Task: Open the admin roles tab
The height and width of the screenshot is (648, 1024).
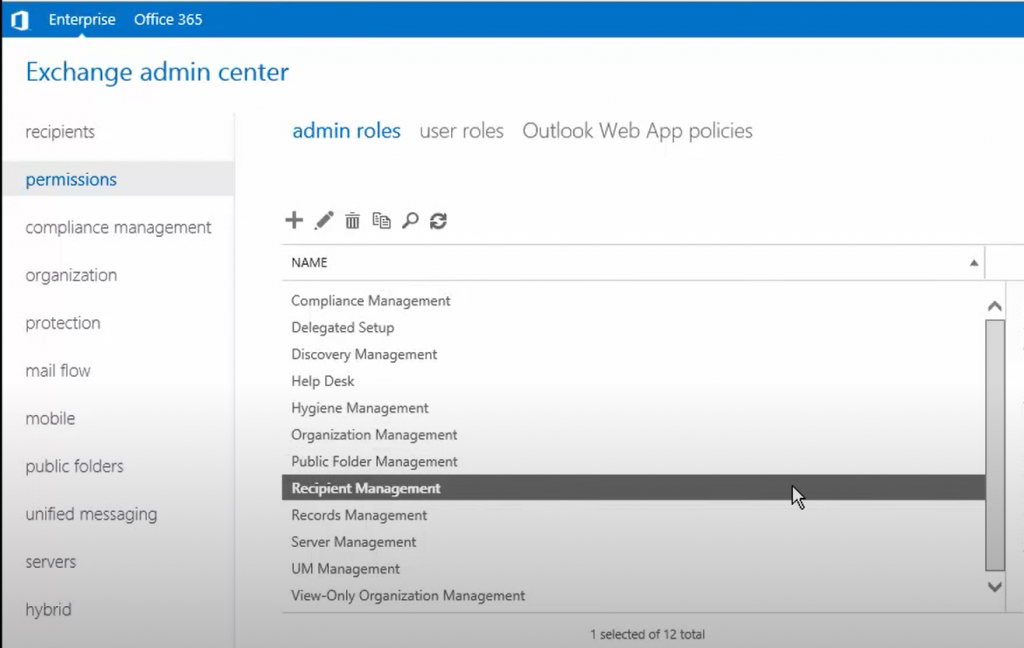Action: click(x=346, y=131)
